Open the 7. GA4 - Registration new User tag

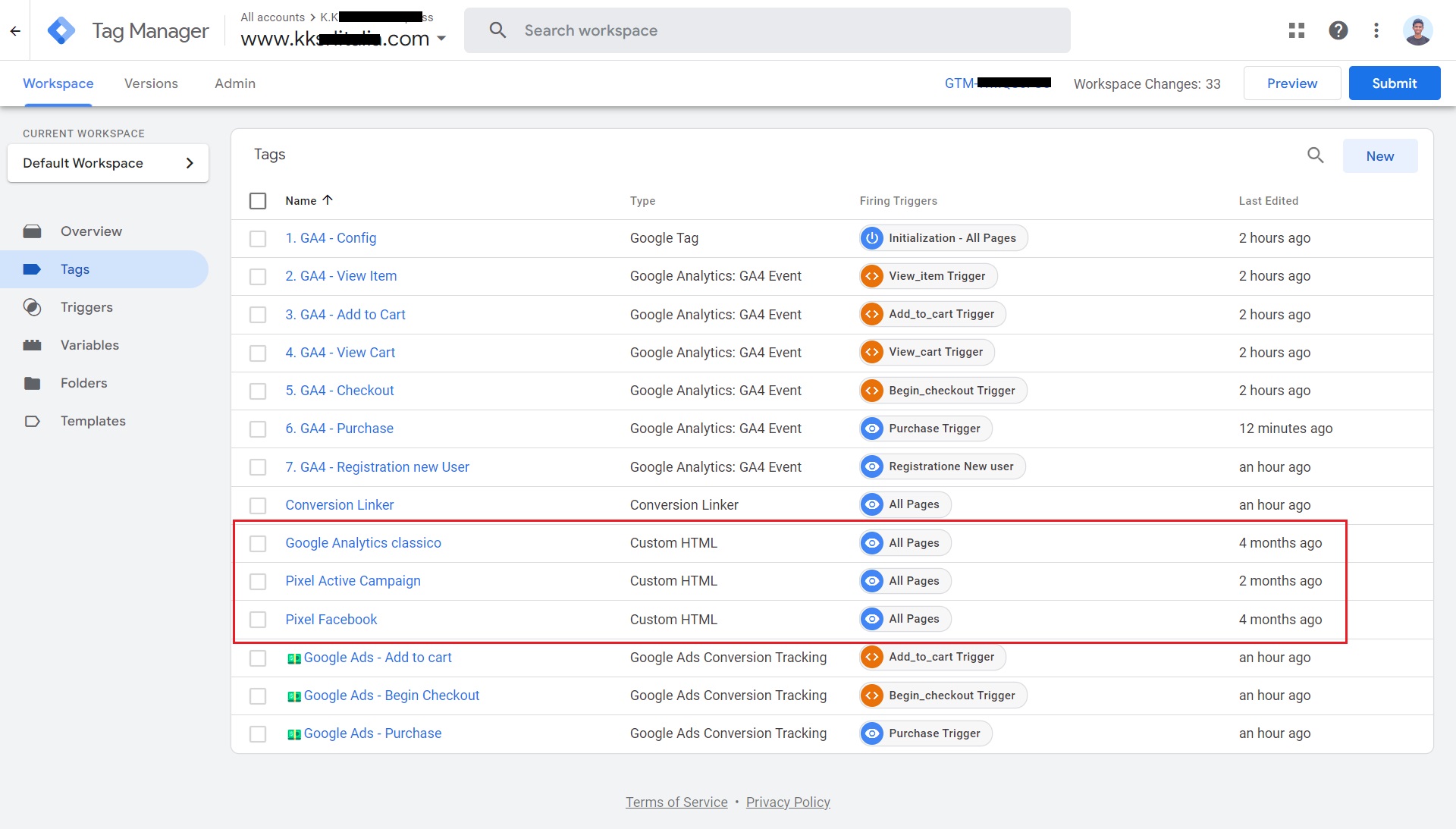click(x=377, y=467)
